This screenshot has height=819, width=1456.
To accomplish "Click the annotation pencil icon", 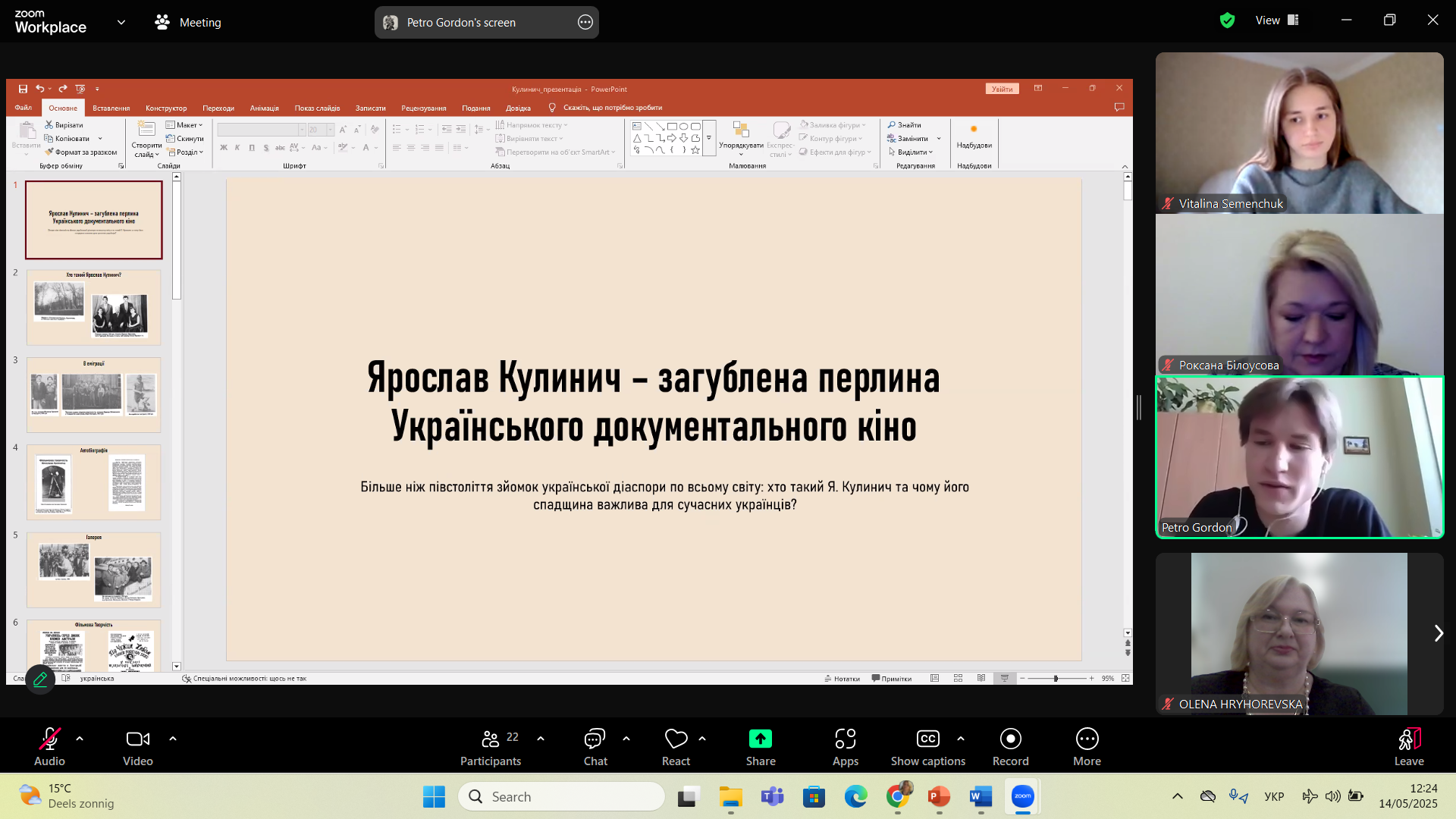I will pyautogui.click(x=40, y=679).
